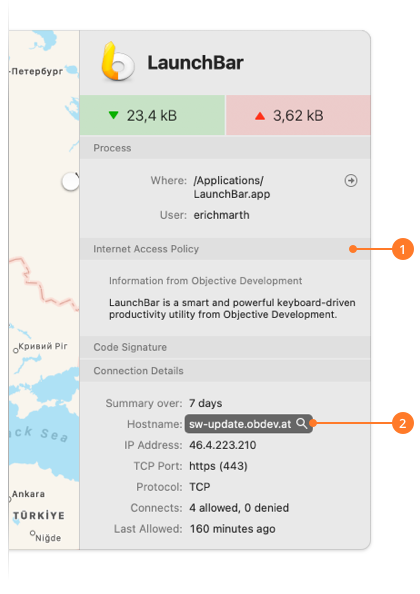This screenshot has height=594, width=420.
Task: Collapse the Internet Access Policy section
Action: click(225, 249)
